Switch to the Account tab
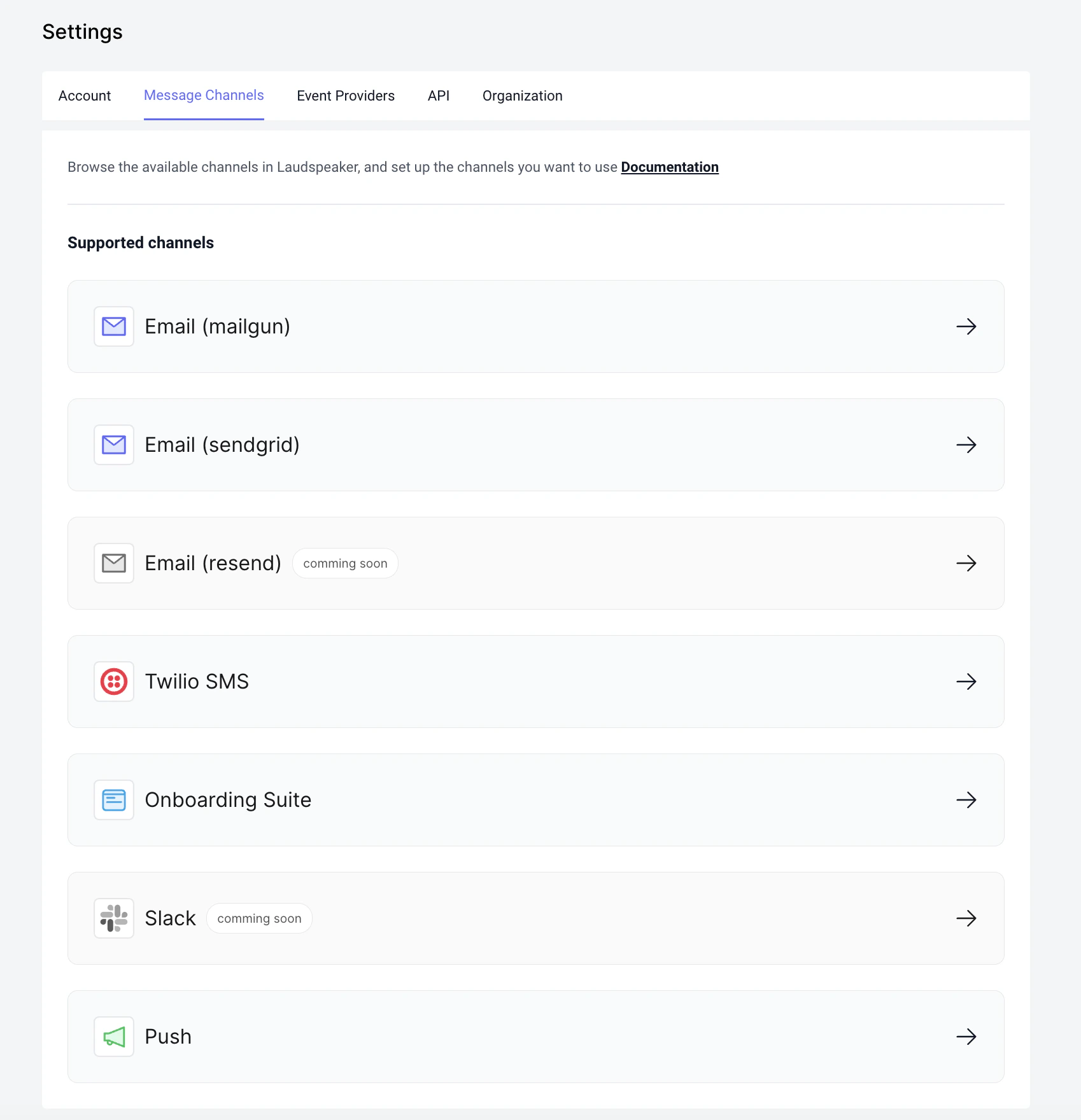 tap(84, 95)
